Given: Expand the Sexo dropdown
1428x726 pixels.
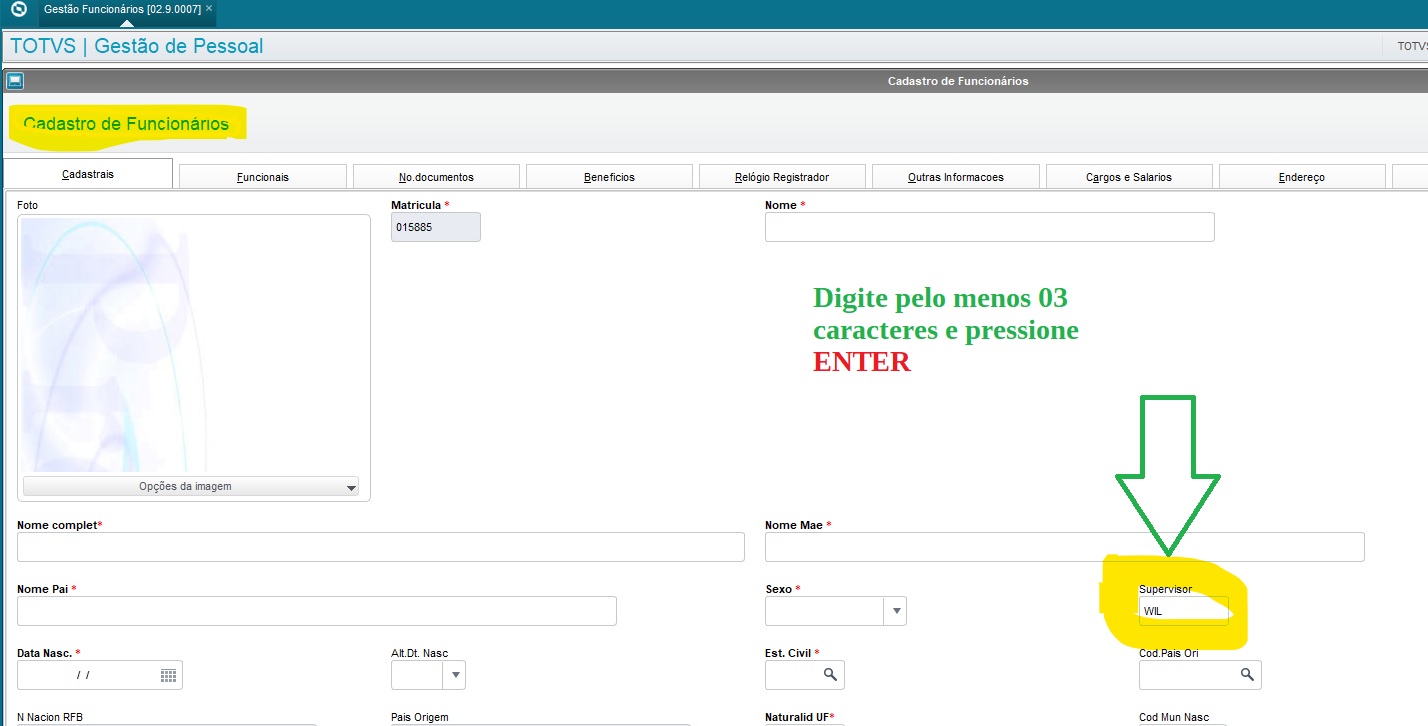Looking at the screenshot, I should pyautogui.click(x=895, y=611).
